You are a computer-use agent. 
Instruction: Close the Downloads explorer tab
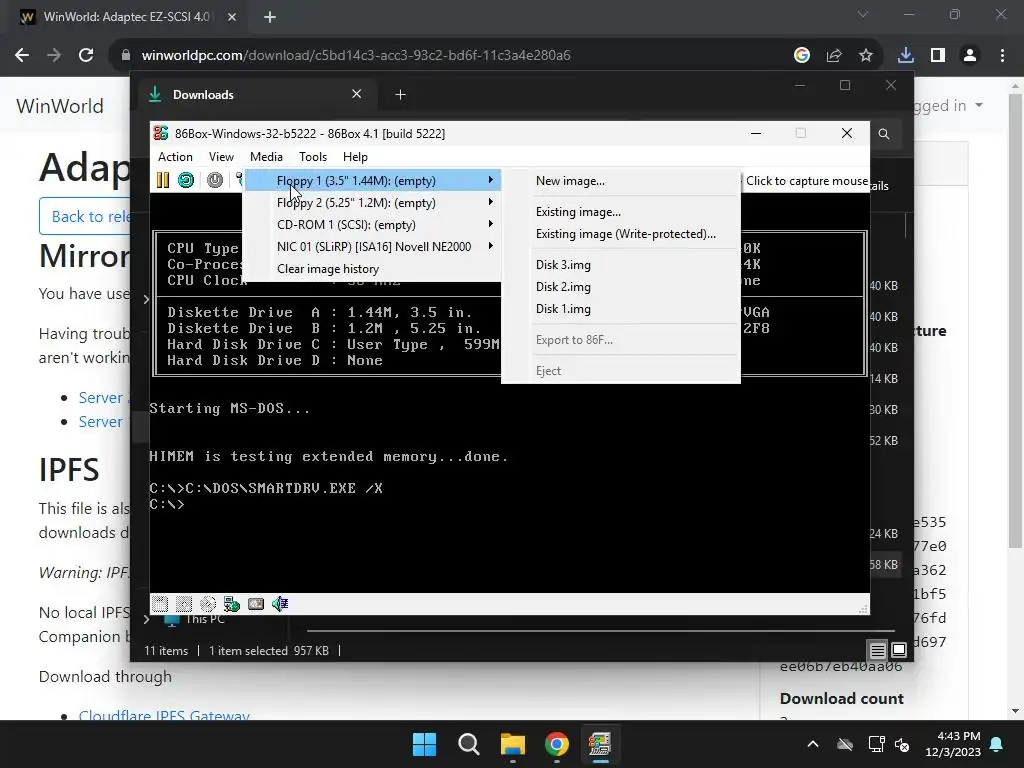pos(357,94)
